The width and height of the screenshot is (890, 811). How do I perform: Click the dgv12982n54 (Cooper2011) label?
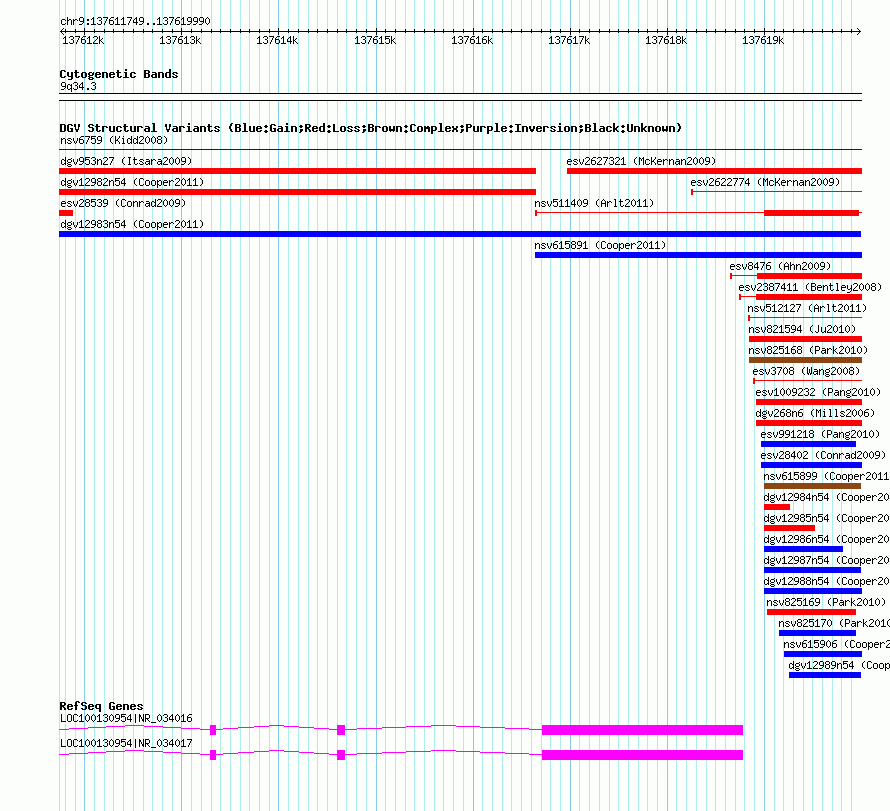tap(132, 182)
